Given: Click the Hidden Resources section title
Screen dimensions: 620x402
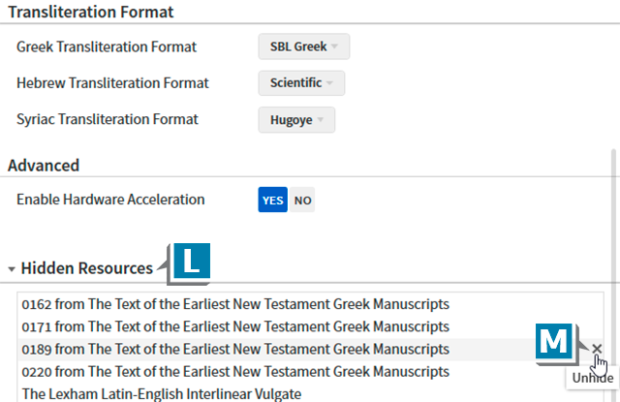Looking at the screenshot, I should [x=87, y=268].
